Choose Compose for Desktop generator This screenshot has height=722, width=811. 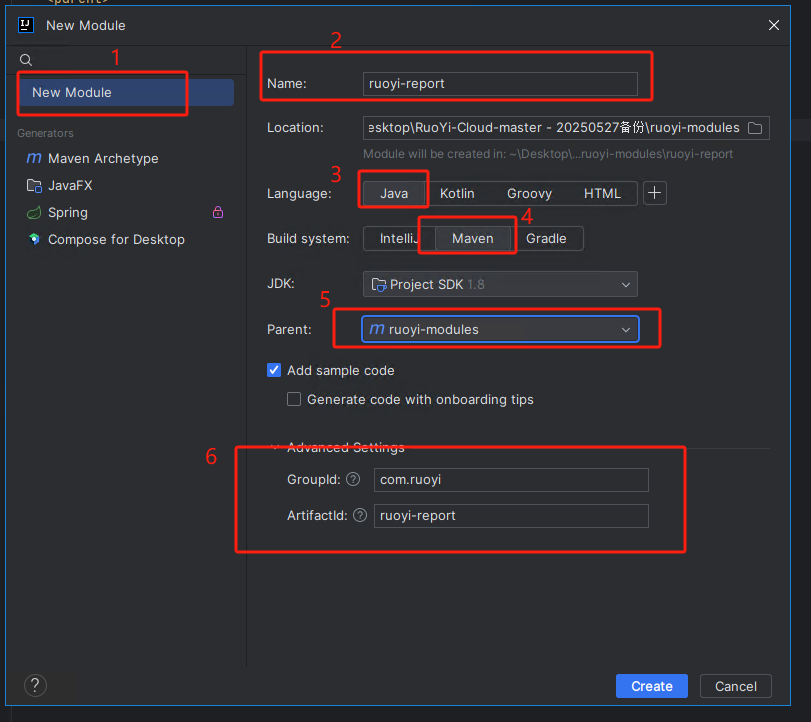[116, 239]
